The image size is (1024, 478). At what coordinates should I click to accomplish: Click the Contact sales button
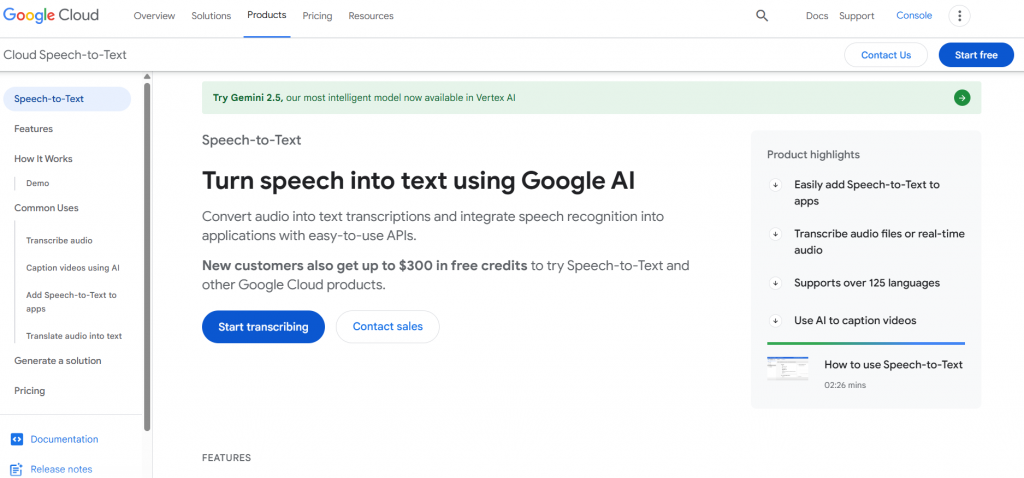(388, 327)
